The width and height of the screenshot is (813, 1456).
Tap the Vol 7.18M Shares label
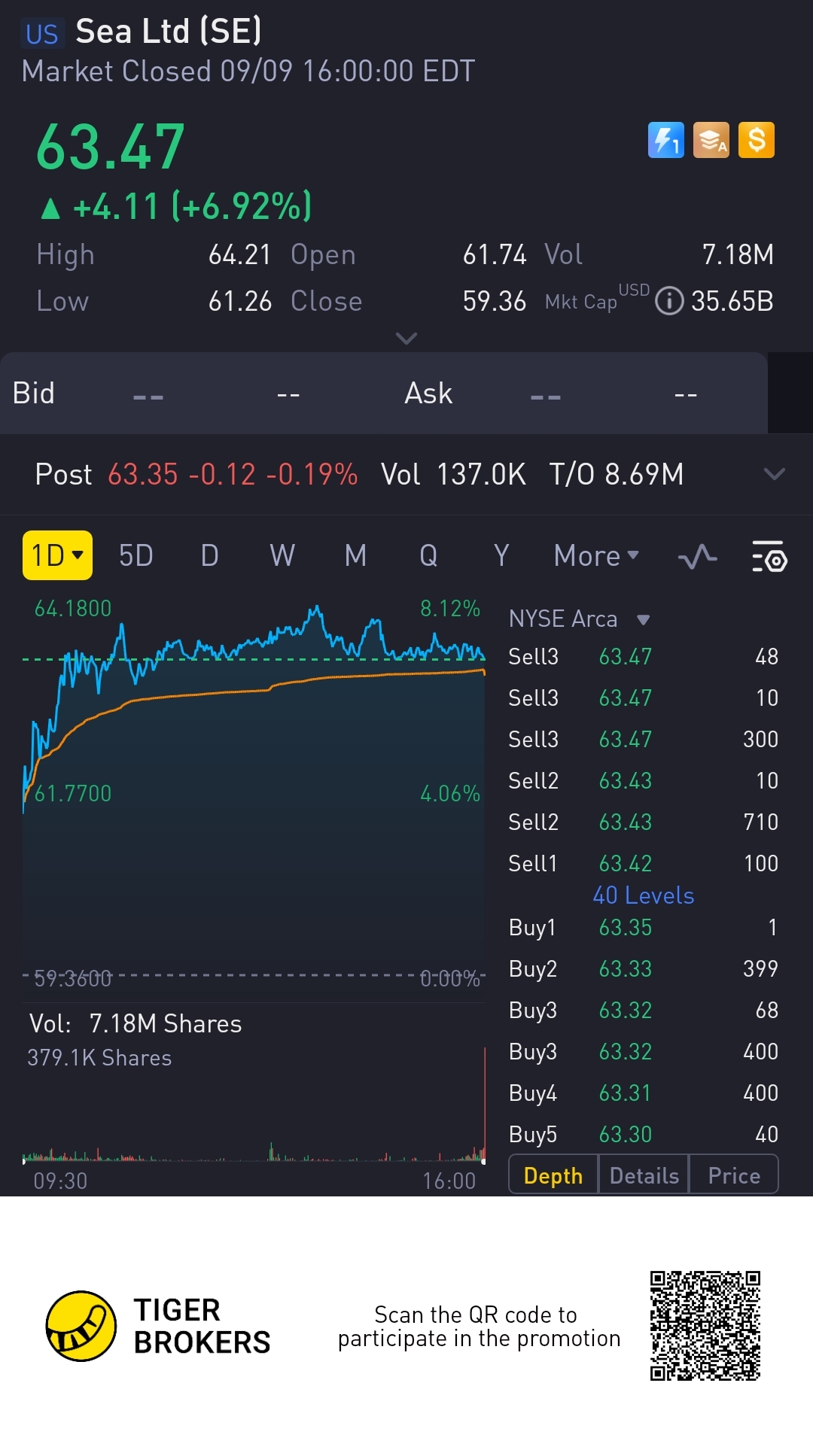pyautogui.click(x=135, y=1023)
